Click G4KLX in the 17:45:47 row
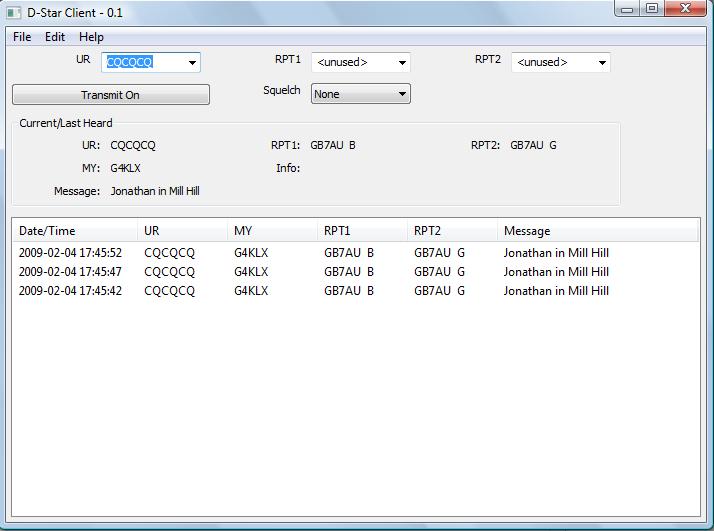The width and height of the screenshot is (714, 531). 251,272
